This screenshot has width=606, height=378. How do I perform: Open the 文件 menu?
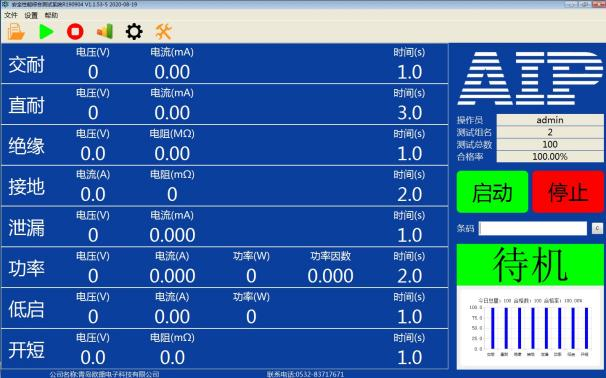[x=11, y=15]
